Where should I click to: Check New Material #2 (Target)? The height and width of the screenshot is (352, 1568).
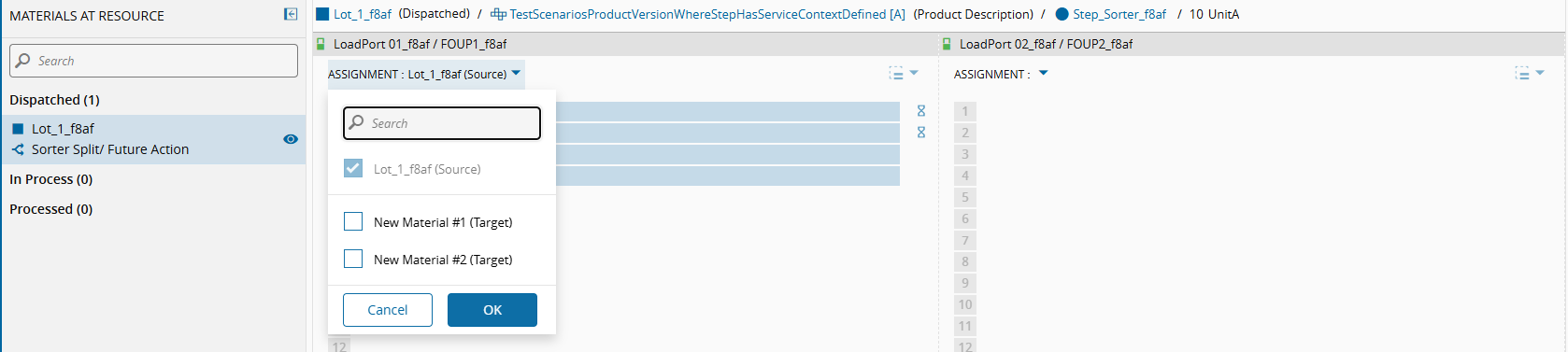click(353, 259)
